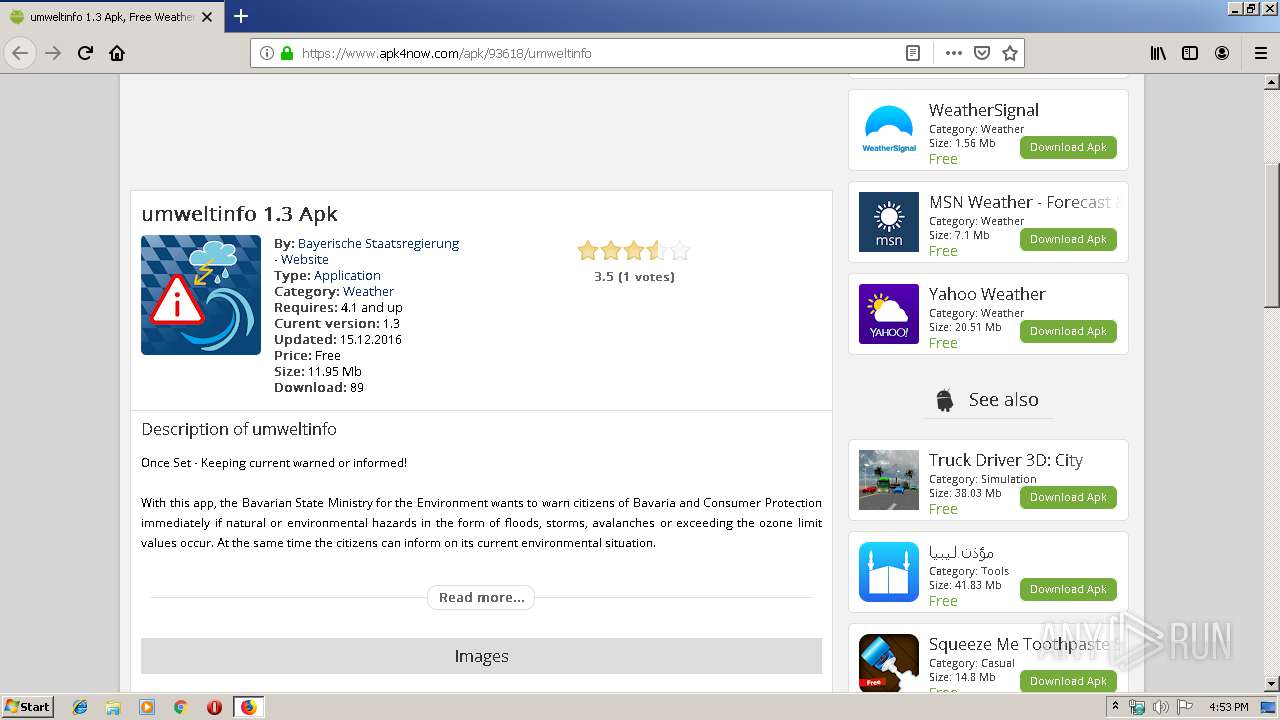Click the MSN Weather app icon

[889, 222]
